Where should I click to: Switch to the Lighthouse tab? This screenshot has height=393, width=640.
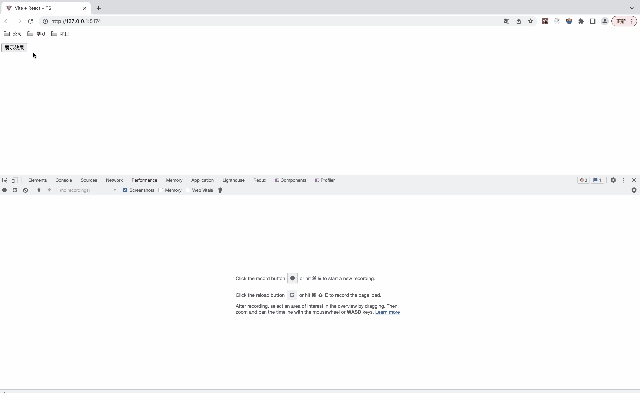233,180
